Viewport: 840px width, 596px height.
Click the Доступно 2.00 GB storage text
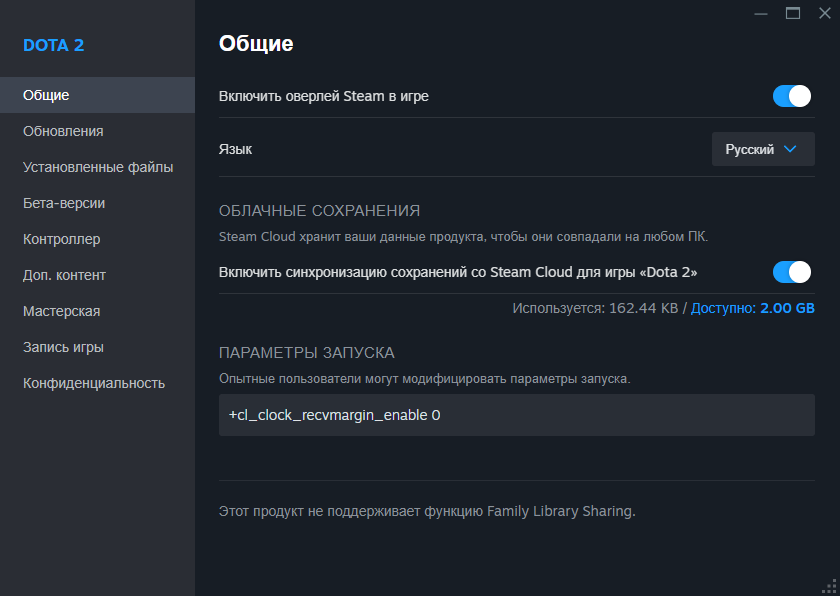pos(752,308)
